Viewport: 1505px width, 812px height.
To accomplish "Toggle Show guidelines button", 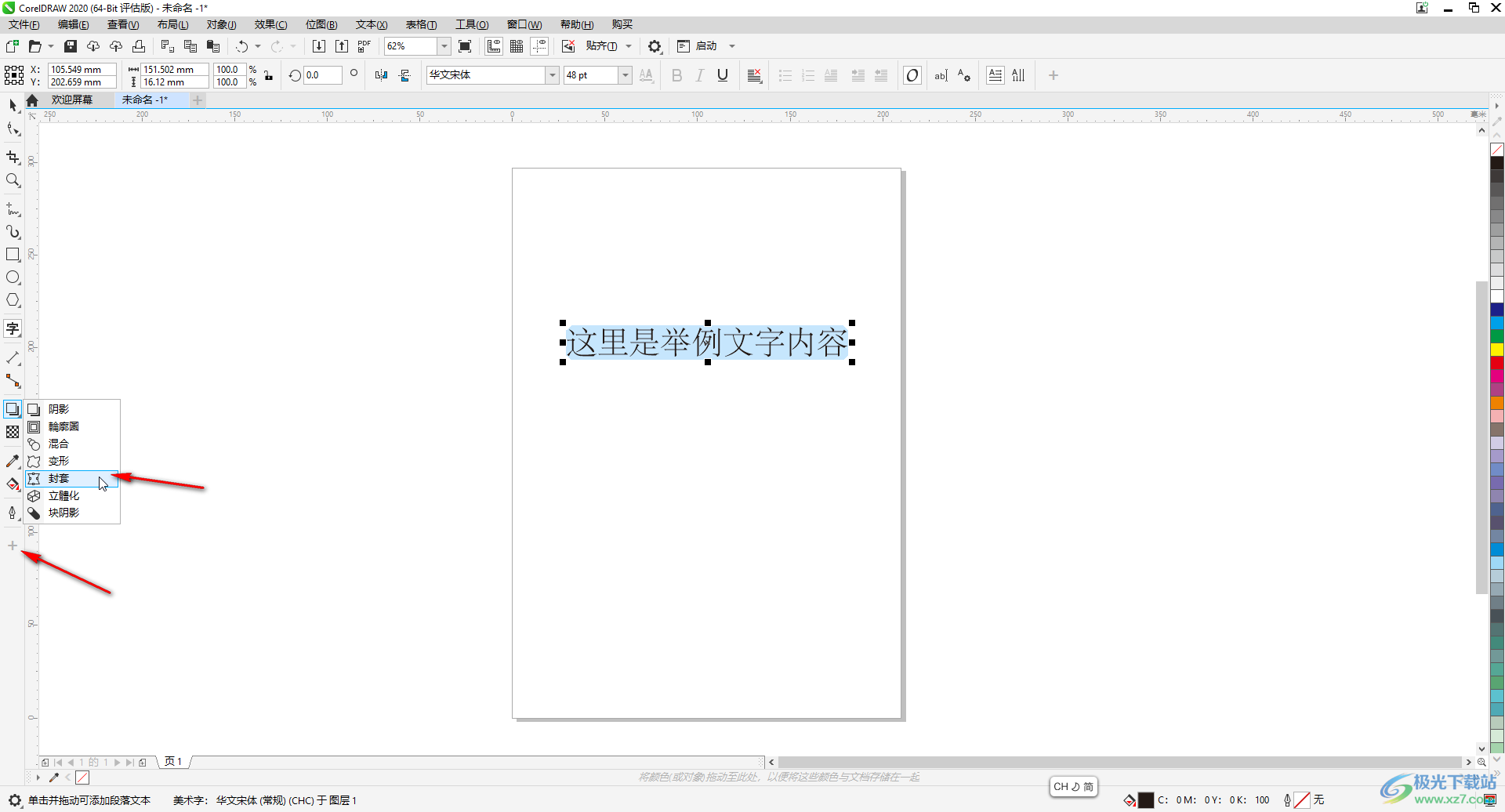I will [539, 46].
